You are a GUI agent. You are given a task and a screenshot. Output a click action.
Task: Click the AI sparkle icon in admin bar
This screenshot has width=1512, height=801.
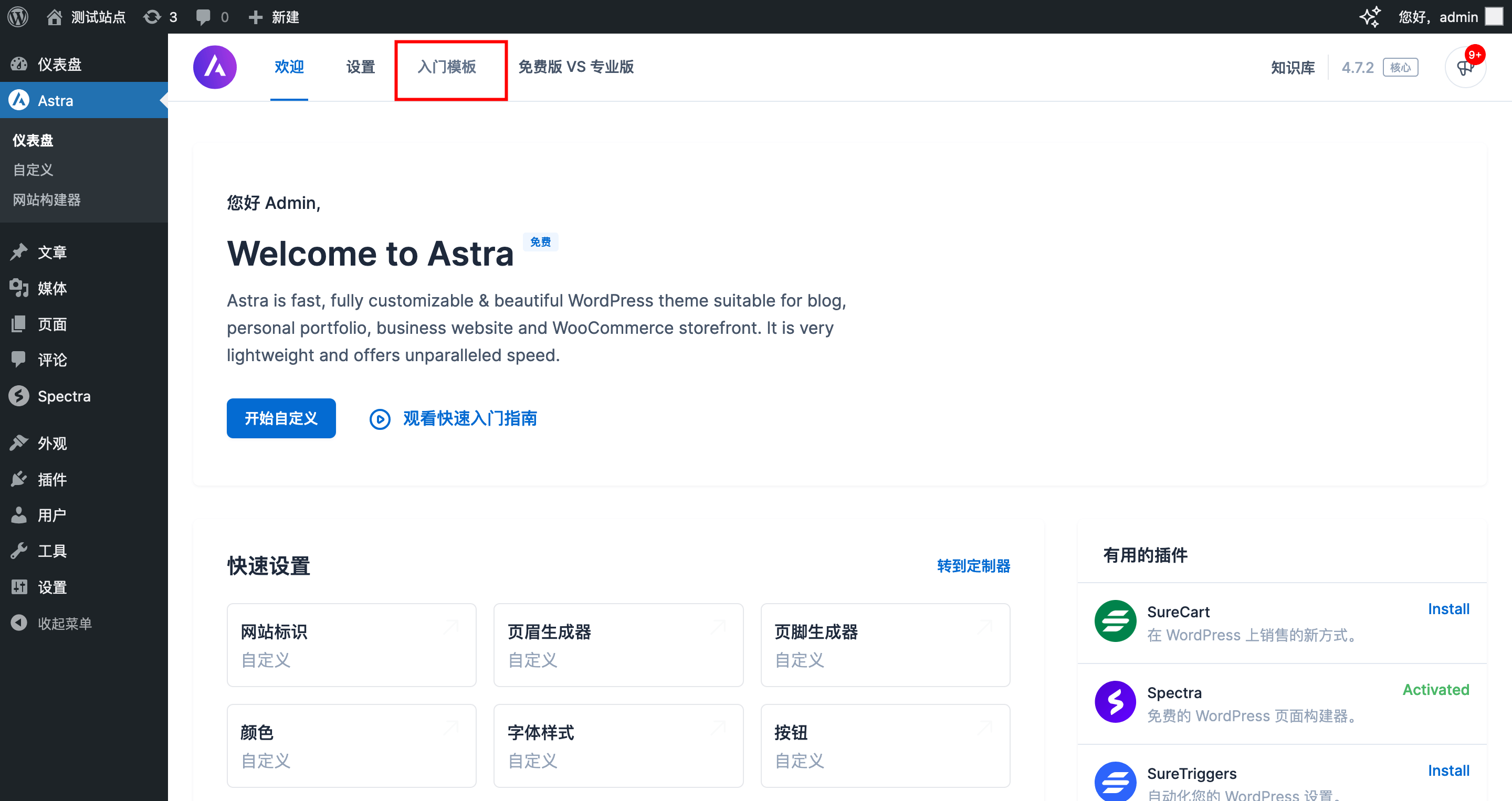(1370, 16)
